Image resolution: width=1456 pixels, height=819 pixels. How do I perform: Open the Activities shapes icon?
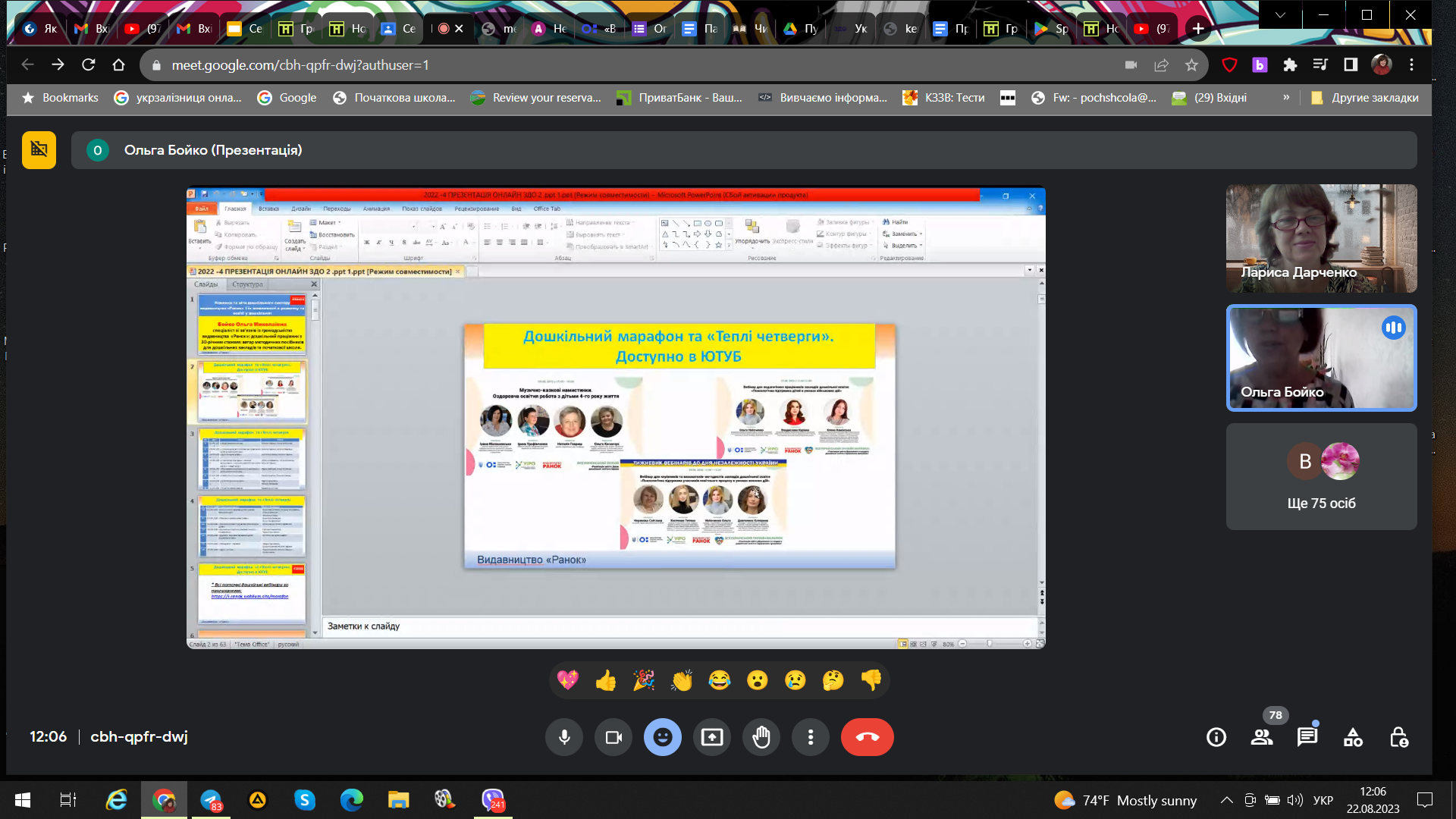(x=1353, y=737)
